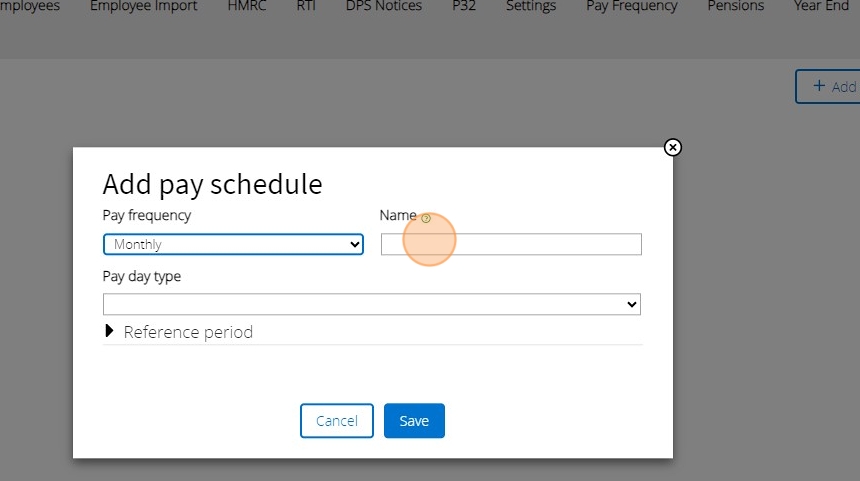Switch to the Pay Frequency tab
860x481 pixels.
click(x=631, y=6)
